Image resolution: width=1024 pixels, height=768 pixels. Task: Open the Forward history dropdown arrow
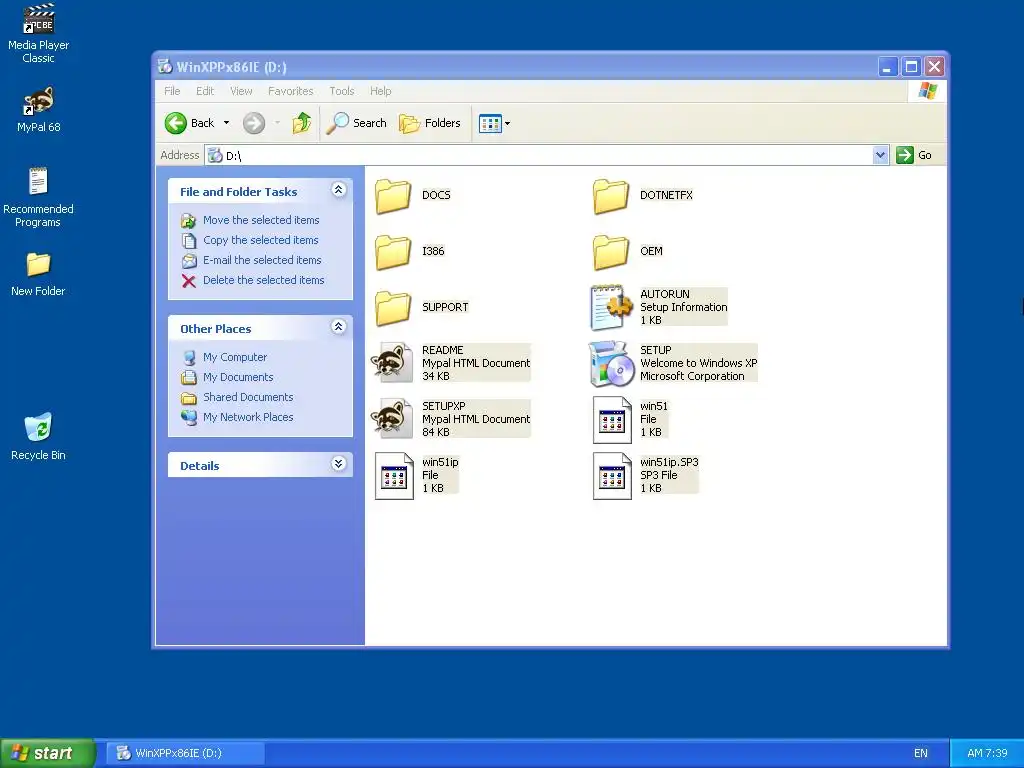click(x=277, y=123)
